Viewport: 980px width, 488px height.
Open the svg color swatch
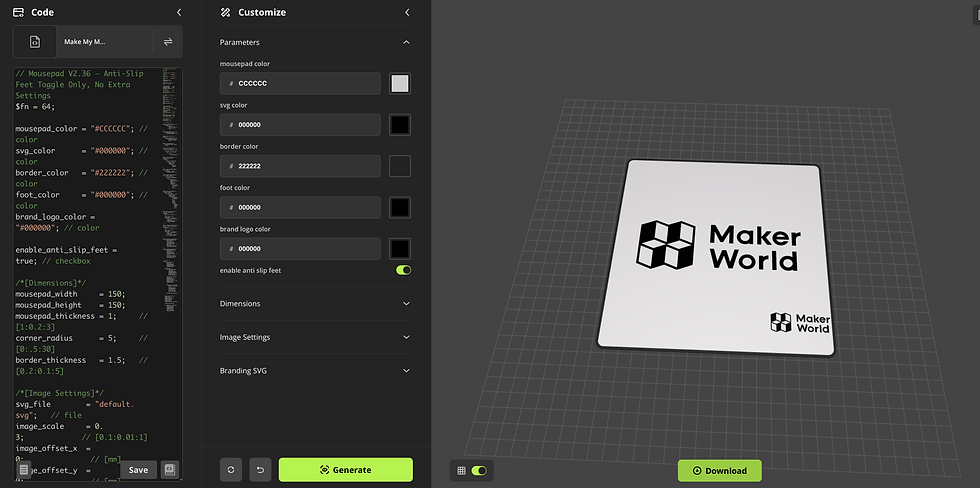pyautogui.click(x=400, y=124)
